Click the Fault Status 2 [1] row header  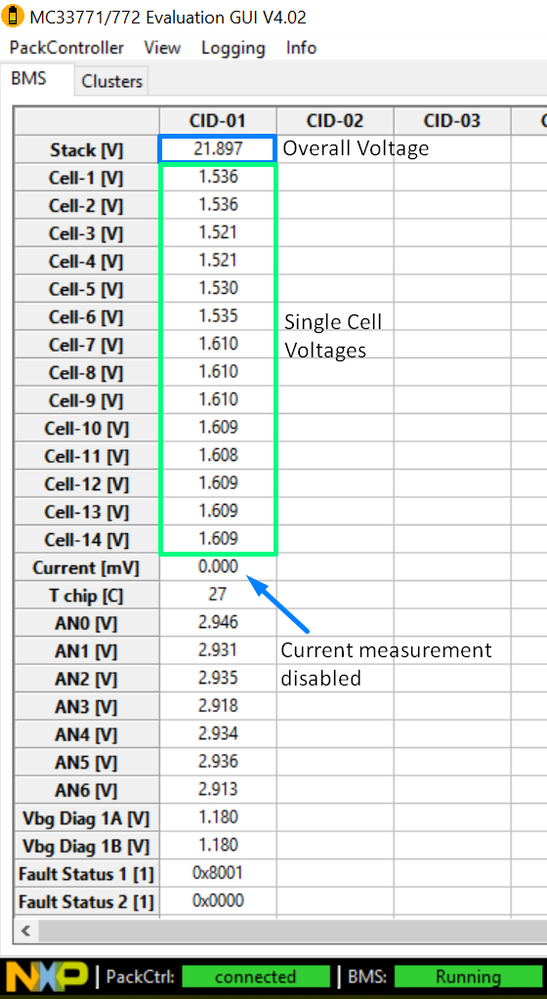(87, 902)
